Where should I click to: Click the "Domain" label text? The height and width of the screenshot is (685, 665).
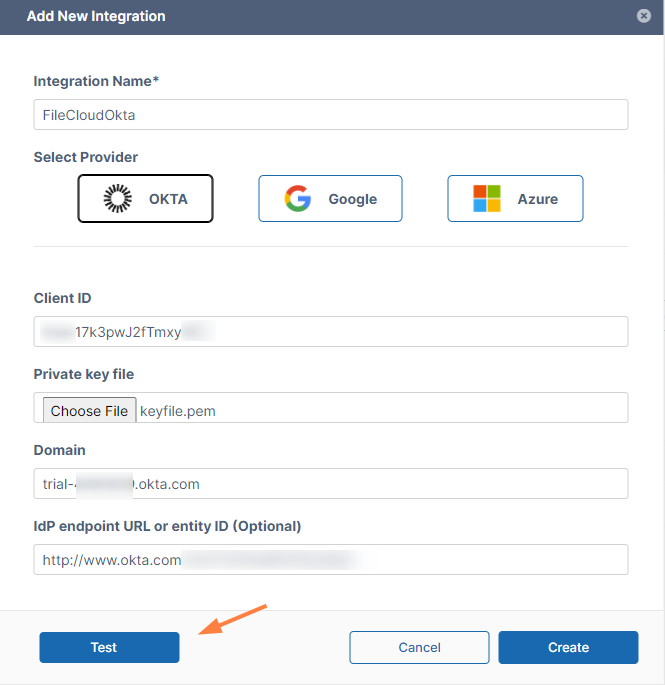click(x=59, y=450)
